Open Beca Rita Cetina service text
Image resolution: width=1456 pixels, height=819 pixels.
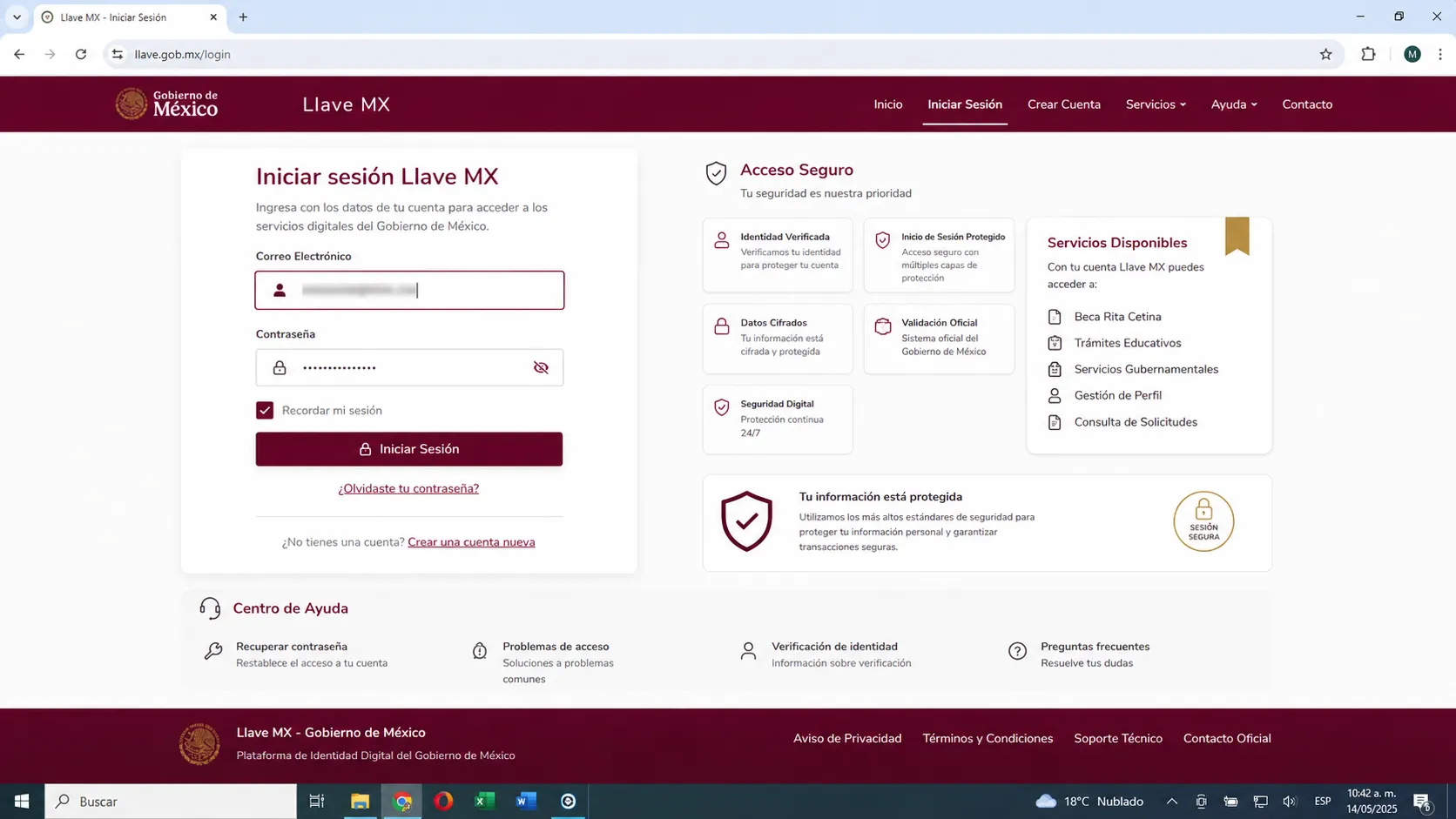click(x=1117, y=317)
